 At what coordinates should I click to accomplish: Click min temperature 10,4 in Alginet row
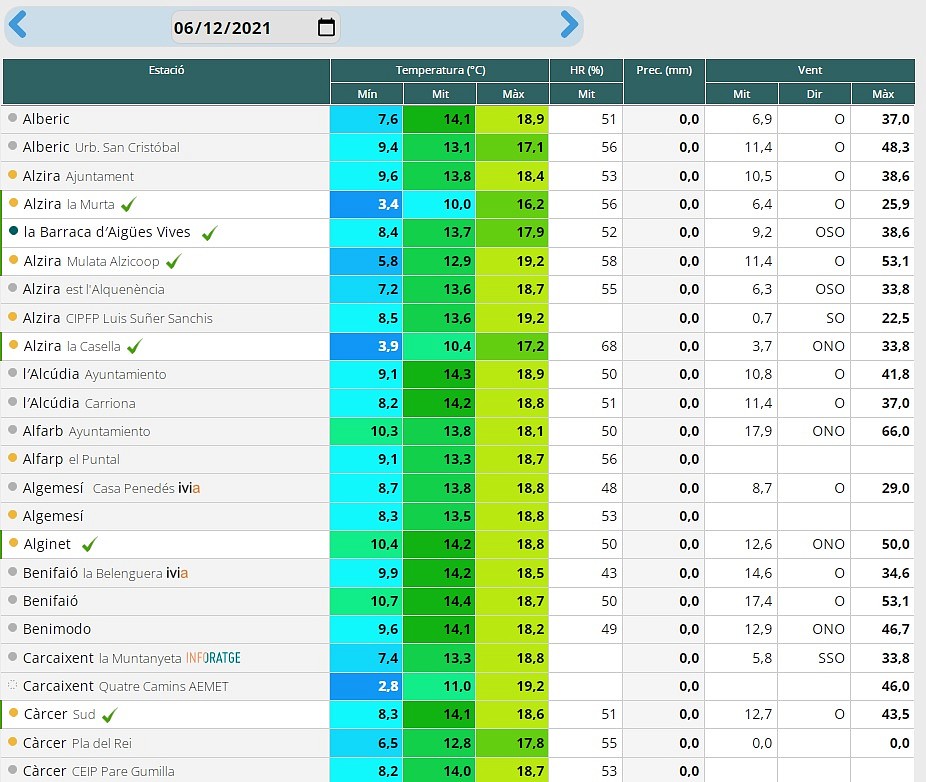[366, 544]
